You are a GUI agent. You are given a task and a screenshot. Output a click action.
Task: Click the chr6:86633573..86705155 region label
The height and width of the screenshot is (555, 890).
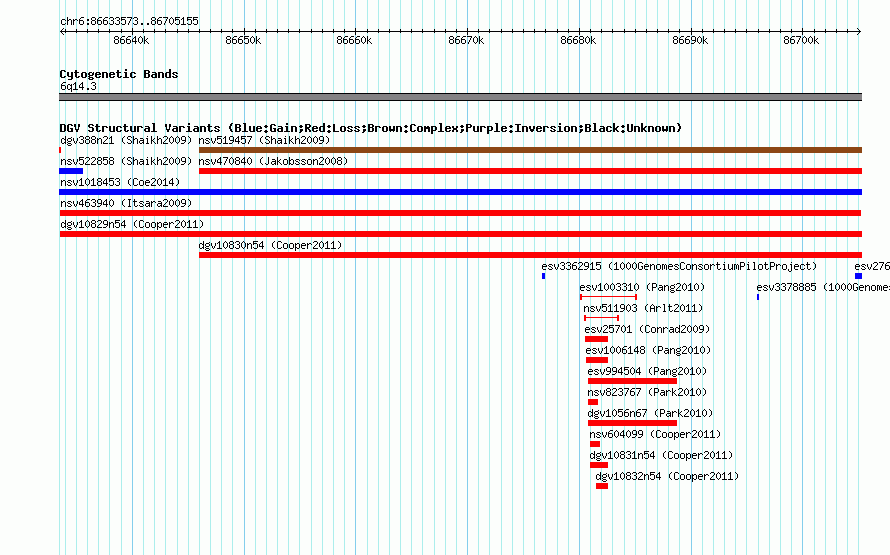coord(129,22)
